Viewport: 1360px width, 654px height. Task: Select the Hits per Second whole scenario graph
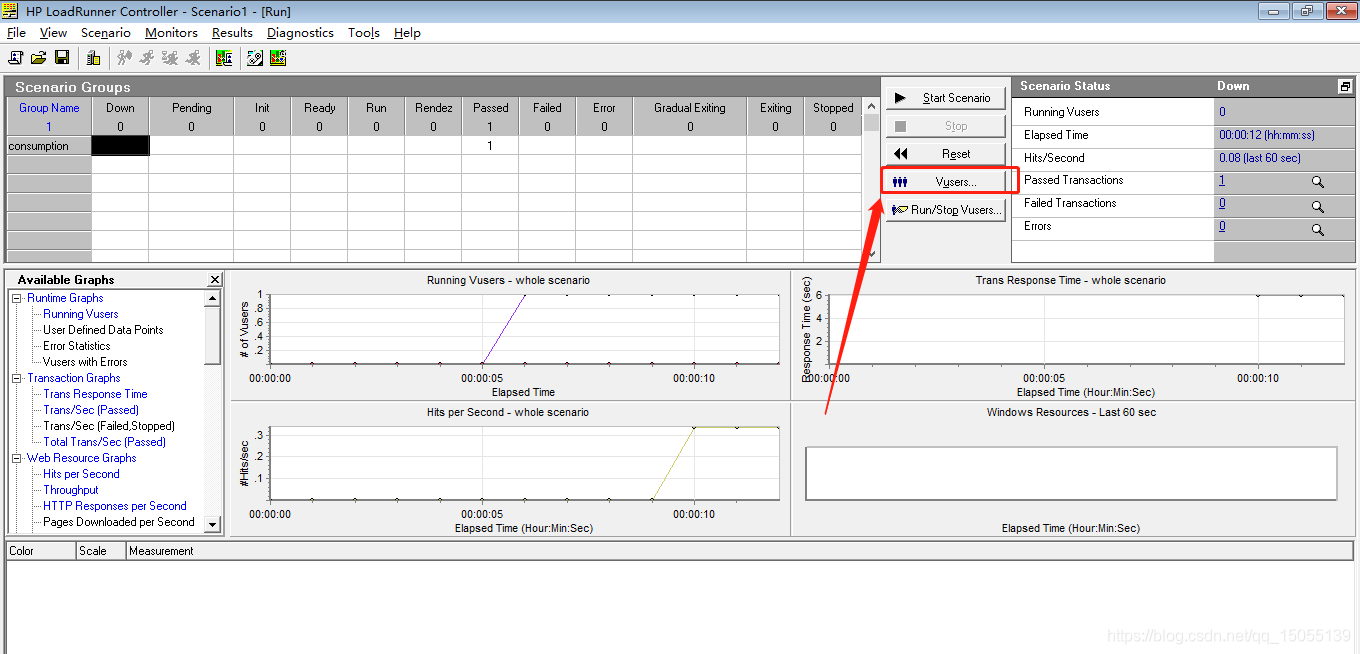tap(509, 469)
